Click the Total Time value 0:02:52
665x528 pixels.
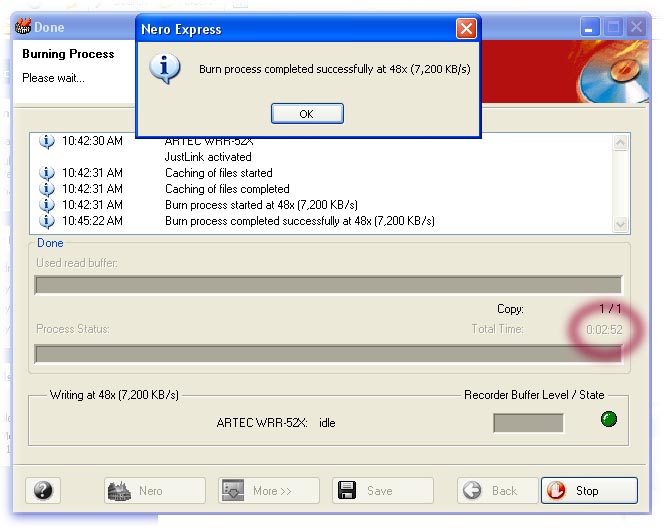604,330
